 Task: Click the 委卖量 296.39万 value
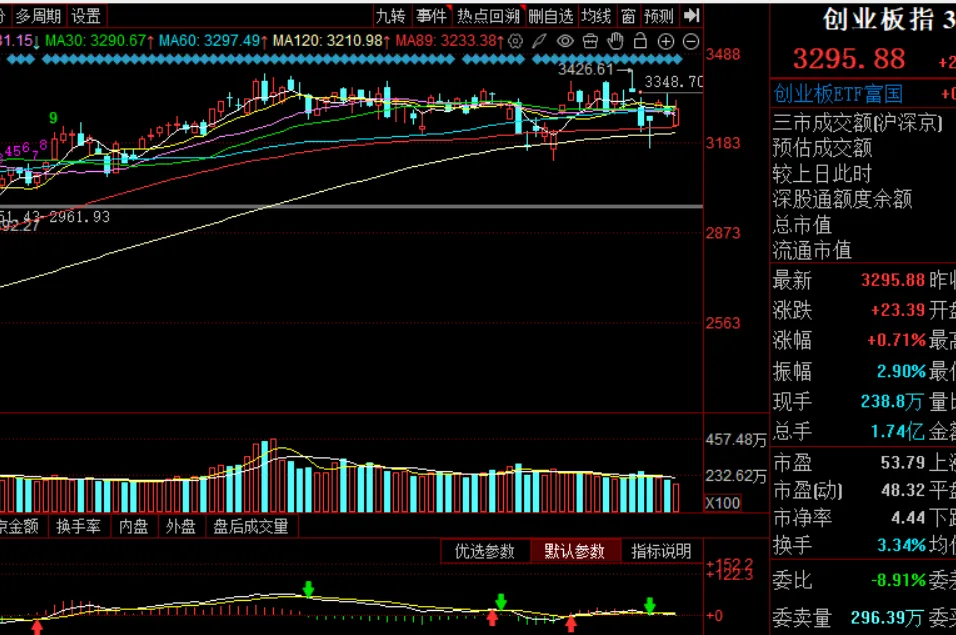click(x=886, y=618)
